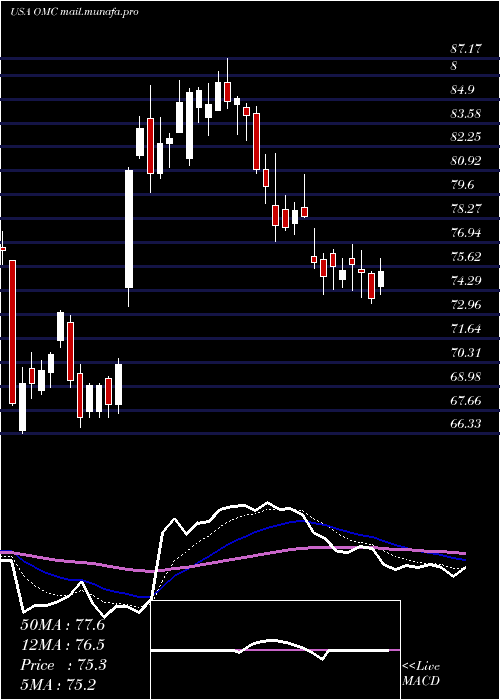The height and width of the screenshot is (700, 500).
Task: Click the 83.58 price axis label
Action: 466,113
